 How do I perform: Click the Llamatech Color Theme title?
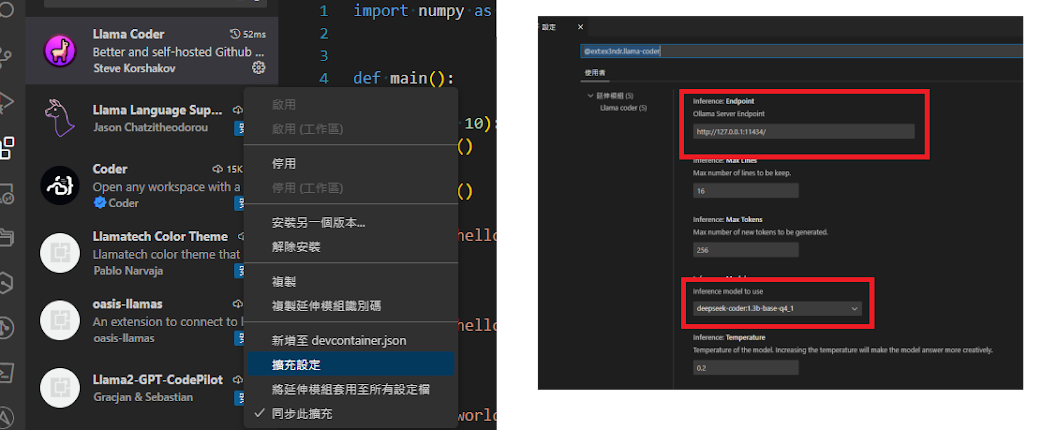pos(160,236)
